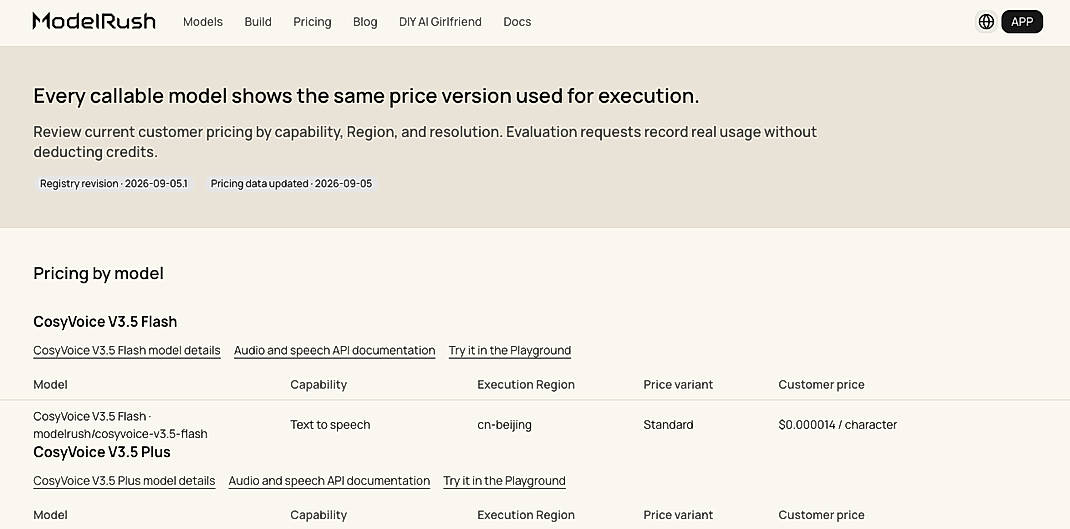Go to the Build nav item
The width and height of the screenshot is (1070, 529).
coord(258,22)
